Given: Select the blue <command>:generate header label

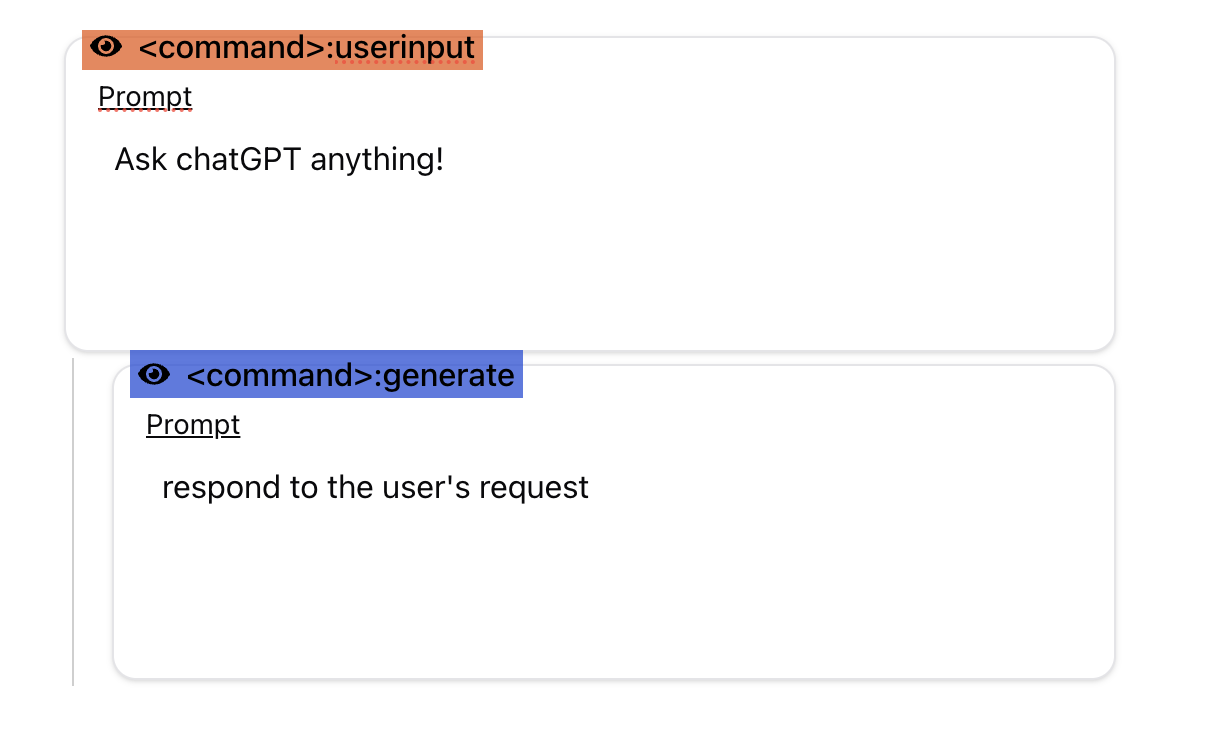Looking at the screenshot, I should click(326, 374).
